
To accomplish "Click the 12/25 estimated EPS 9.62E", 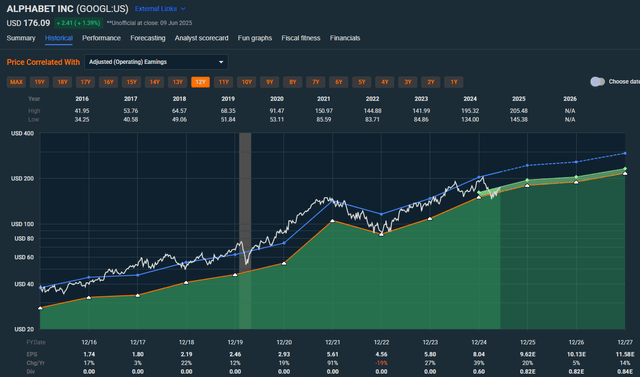I will [527, 355].
